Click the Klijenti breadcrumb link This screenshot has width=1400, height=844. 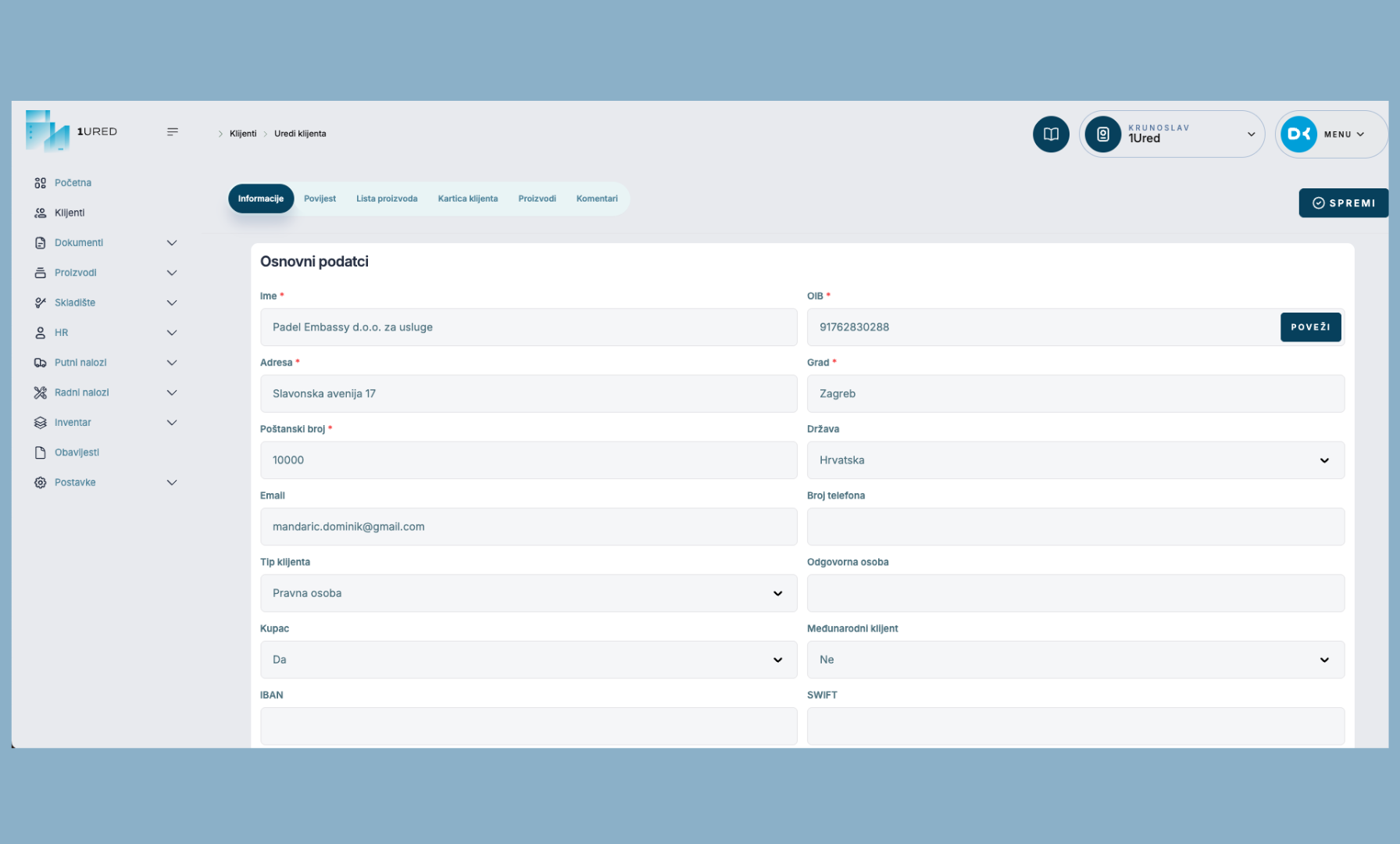(x=243, y=134)
